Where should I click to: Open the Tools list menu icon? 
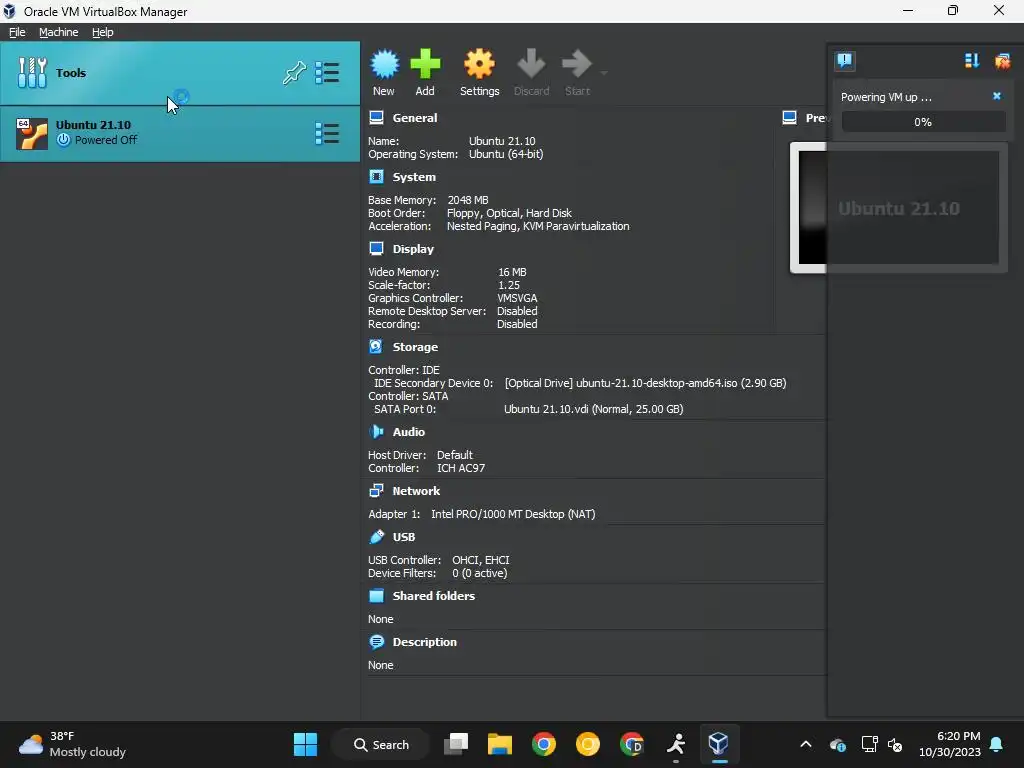pyautogui.click(x=327, y=72)
